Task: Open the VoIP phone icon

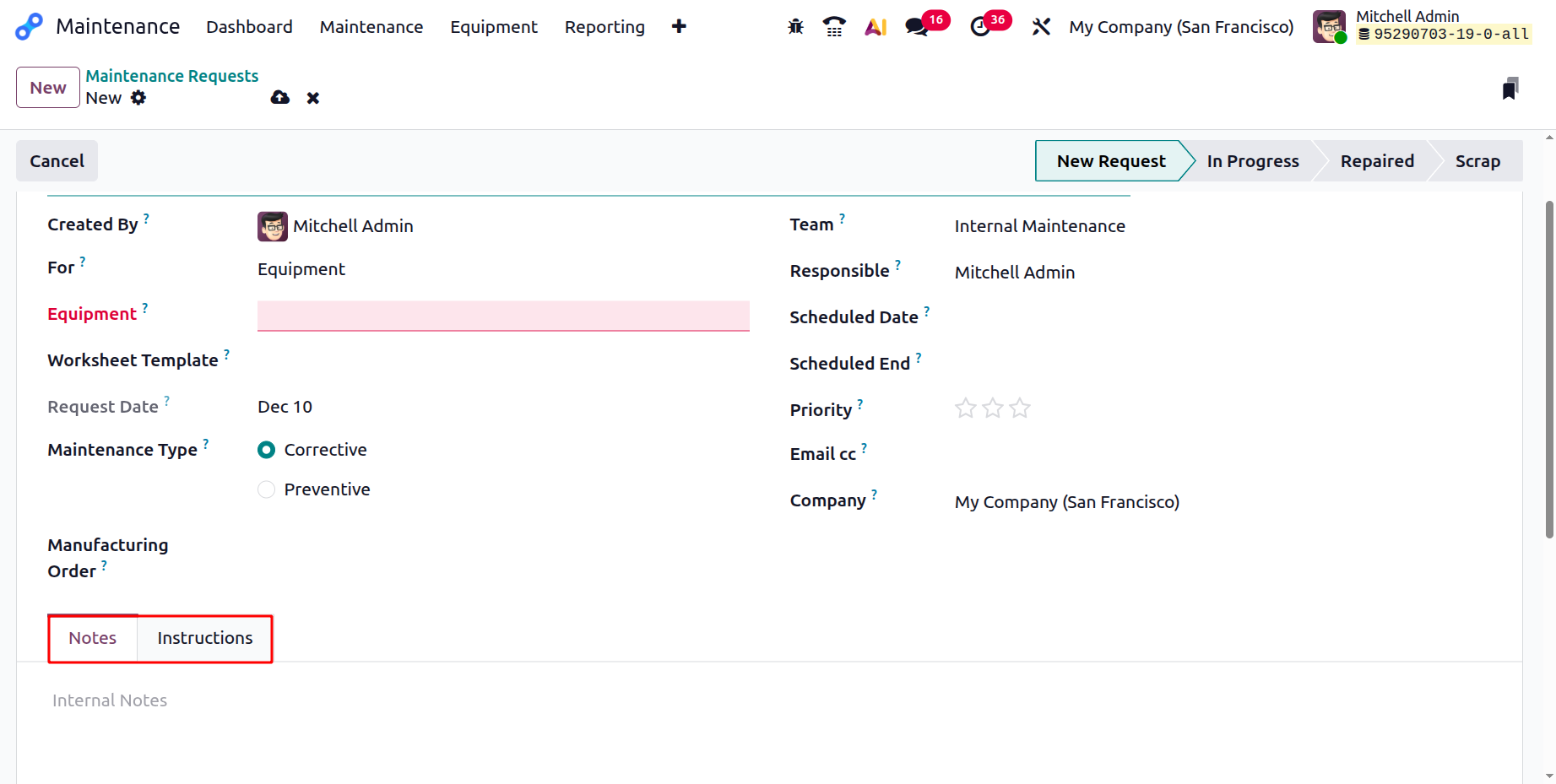Action: pos(834,27)
